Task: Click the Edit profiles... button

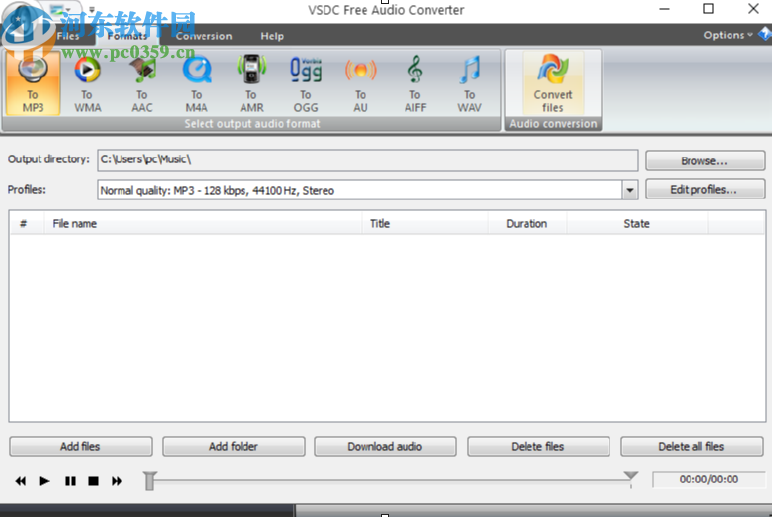Action: pyautogui.click(x=705, y=190)
